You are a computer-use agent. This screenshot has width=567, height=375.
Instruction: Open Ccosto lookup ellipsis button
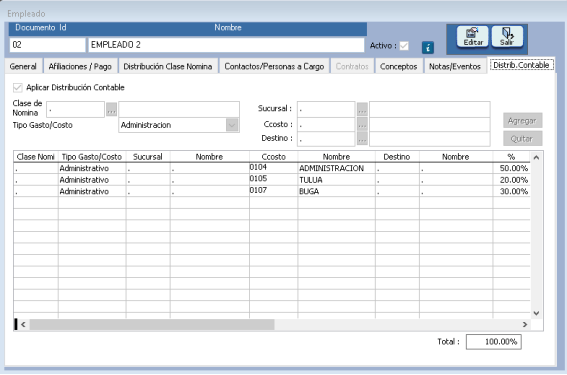click(362, 124)
